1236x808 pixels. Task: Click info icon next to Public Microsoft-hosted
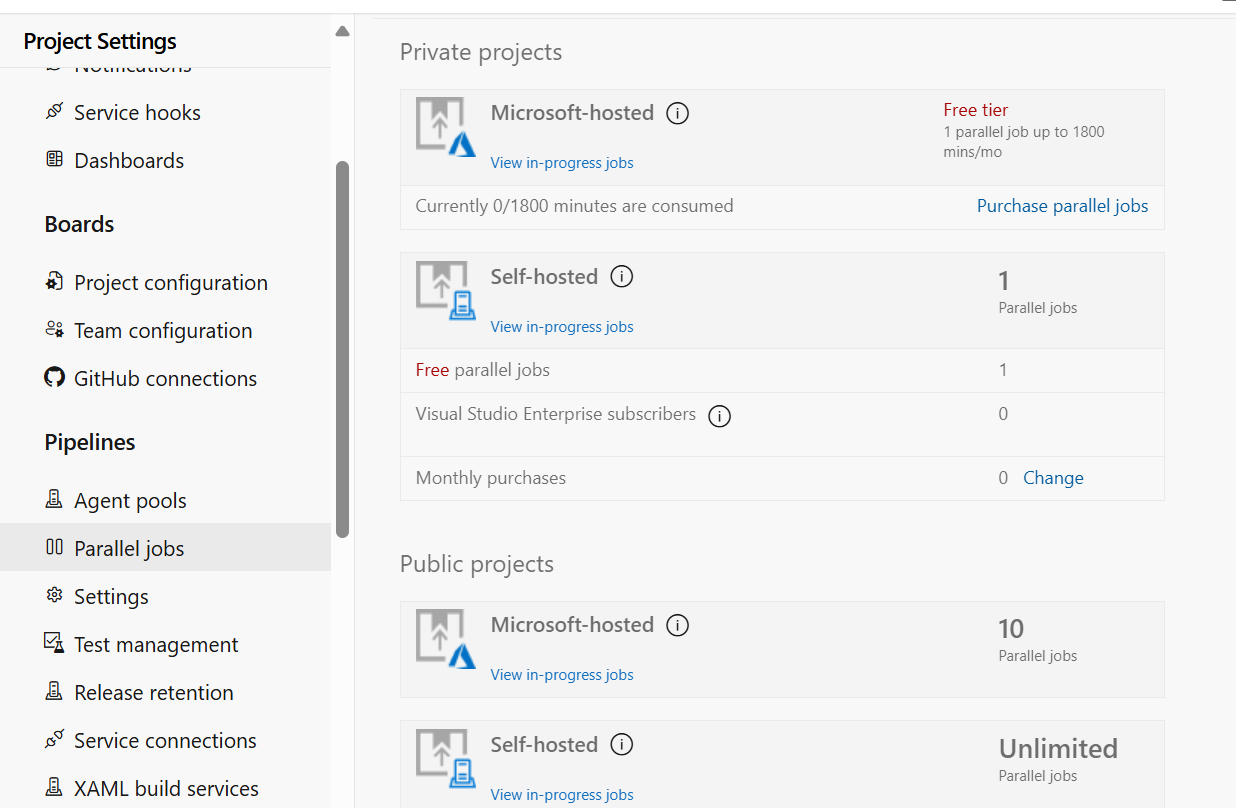[677, 626]
